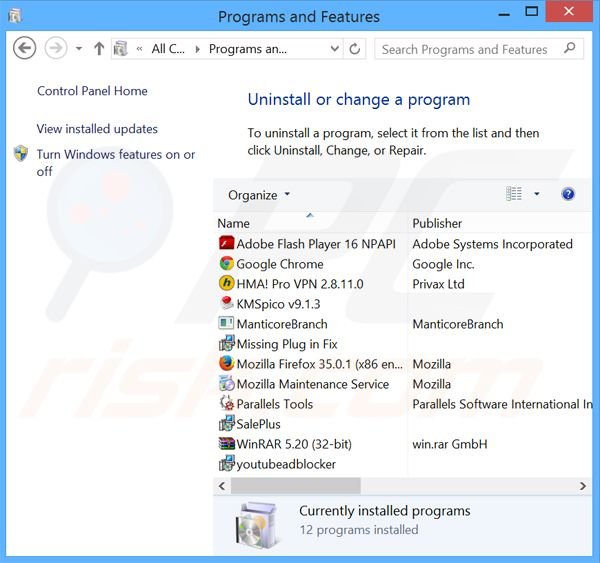Select the SalePlus entry

(258, 424)
